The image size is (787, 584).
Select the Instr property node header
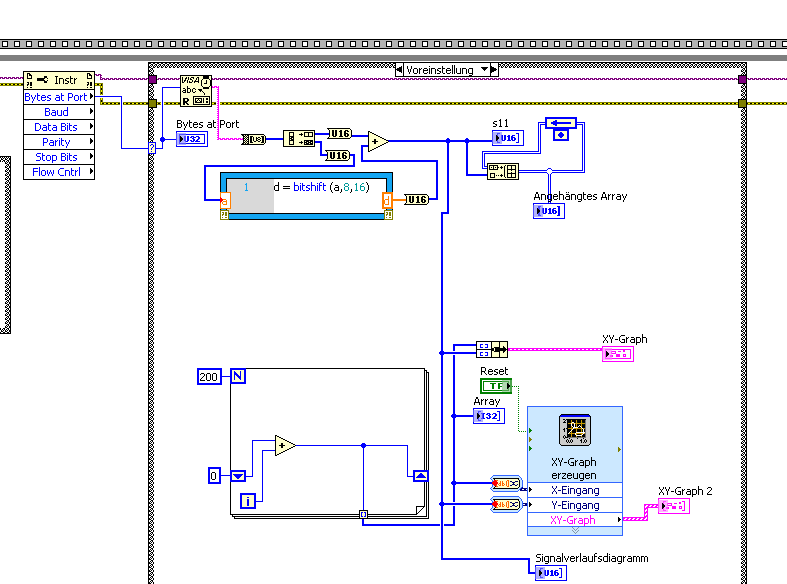click(x=59, y=80)
